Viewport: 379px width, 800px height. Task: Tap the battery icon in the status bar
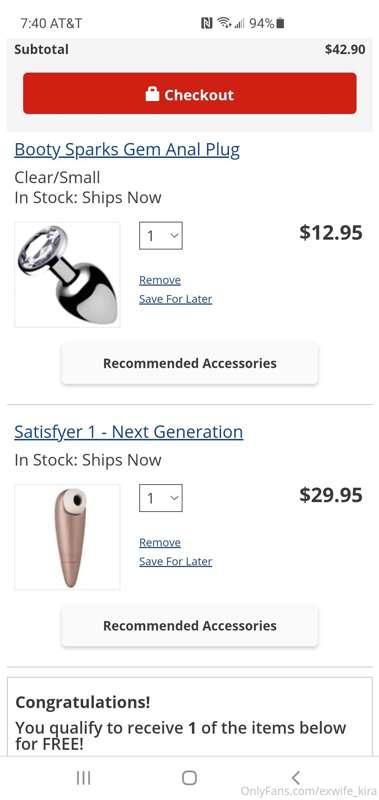pyautogui.click(x=280, y=23)
